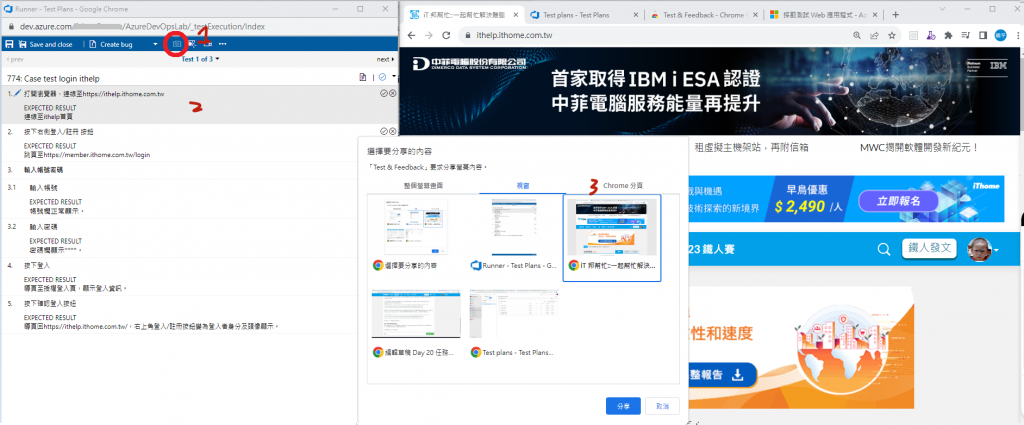The image size is (1024, 425).
Task: Mark step 1 as passed
Action: click(x=383, y=94)
